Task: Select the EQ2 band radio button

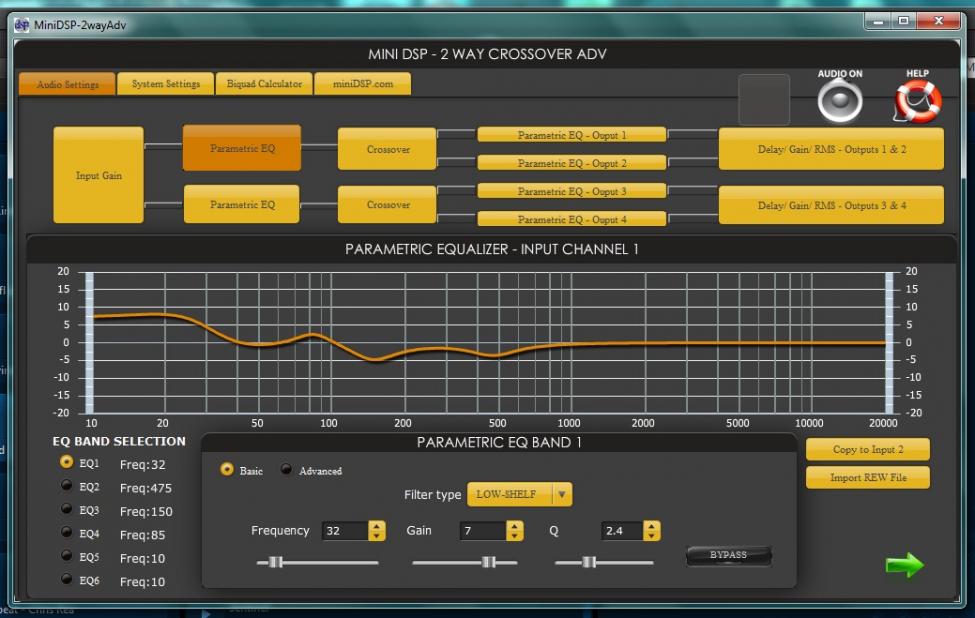Action: pyautogui.click(x=67, y=486)
